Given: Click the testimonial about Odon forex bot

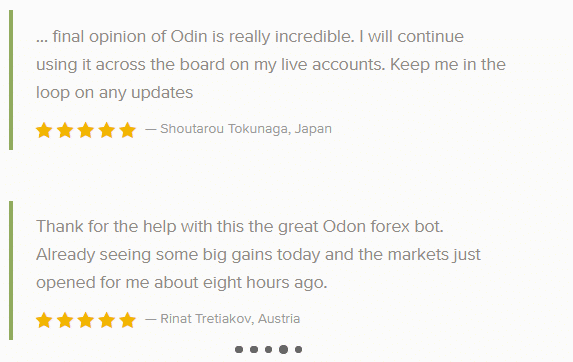Looking at the screenshot, I should (x=258, y=254).
